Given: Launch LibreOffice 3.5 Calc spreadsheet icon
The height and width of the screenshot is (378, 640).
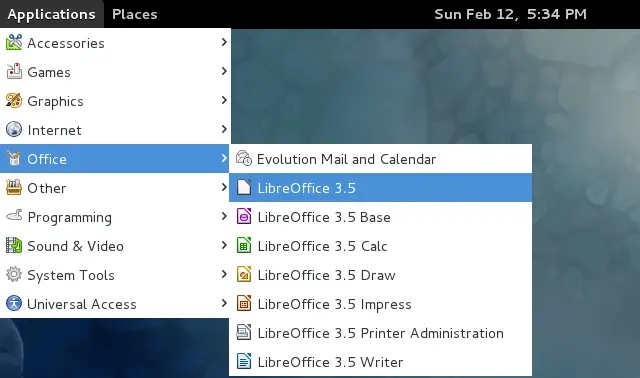Looking at the screenshot, I should point(244,245).
